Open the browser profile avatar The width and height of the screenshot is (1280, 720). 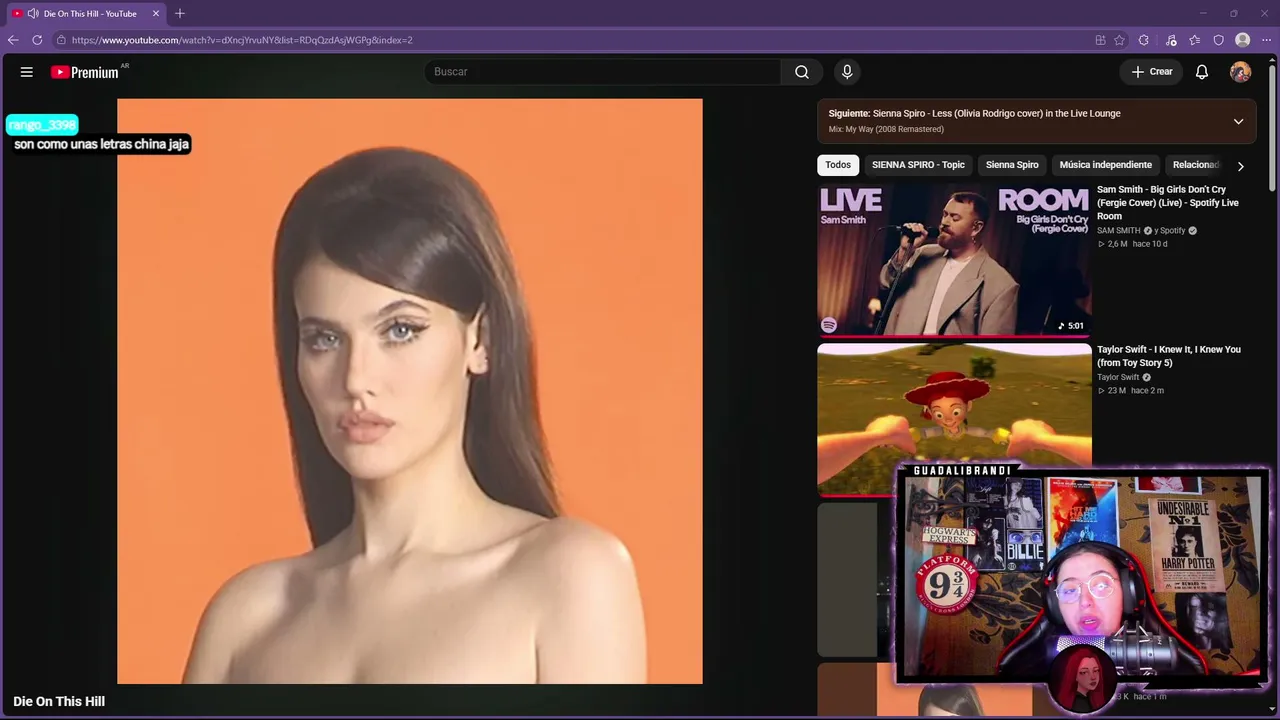(x=1242, y=40)
